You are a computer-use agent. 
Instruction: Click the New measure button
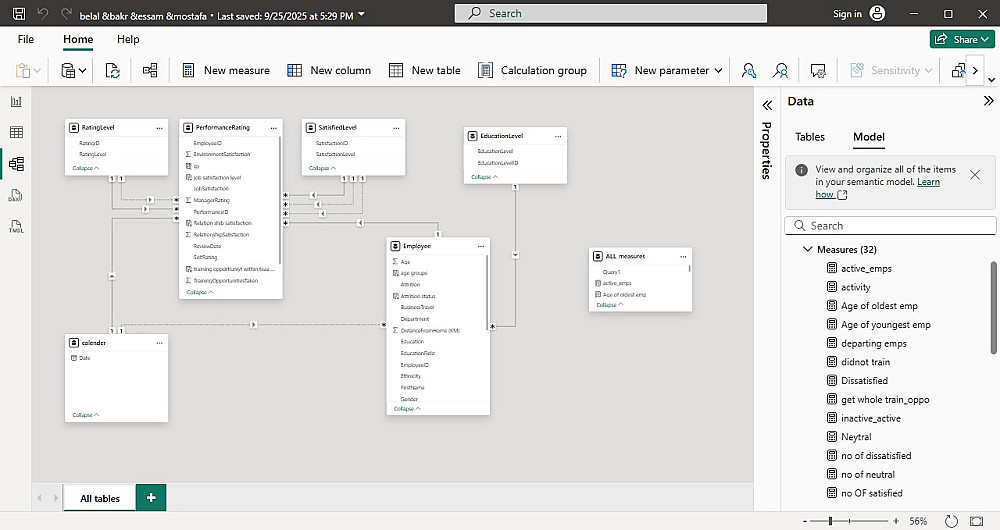click(x=225, y=70)
